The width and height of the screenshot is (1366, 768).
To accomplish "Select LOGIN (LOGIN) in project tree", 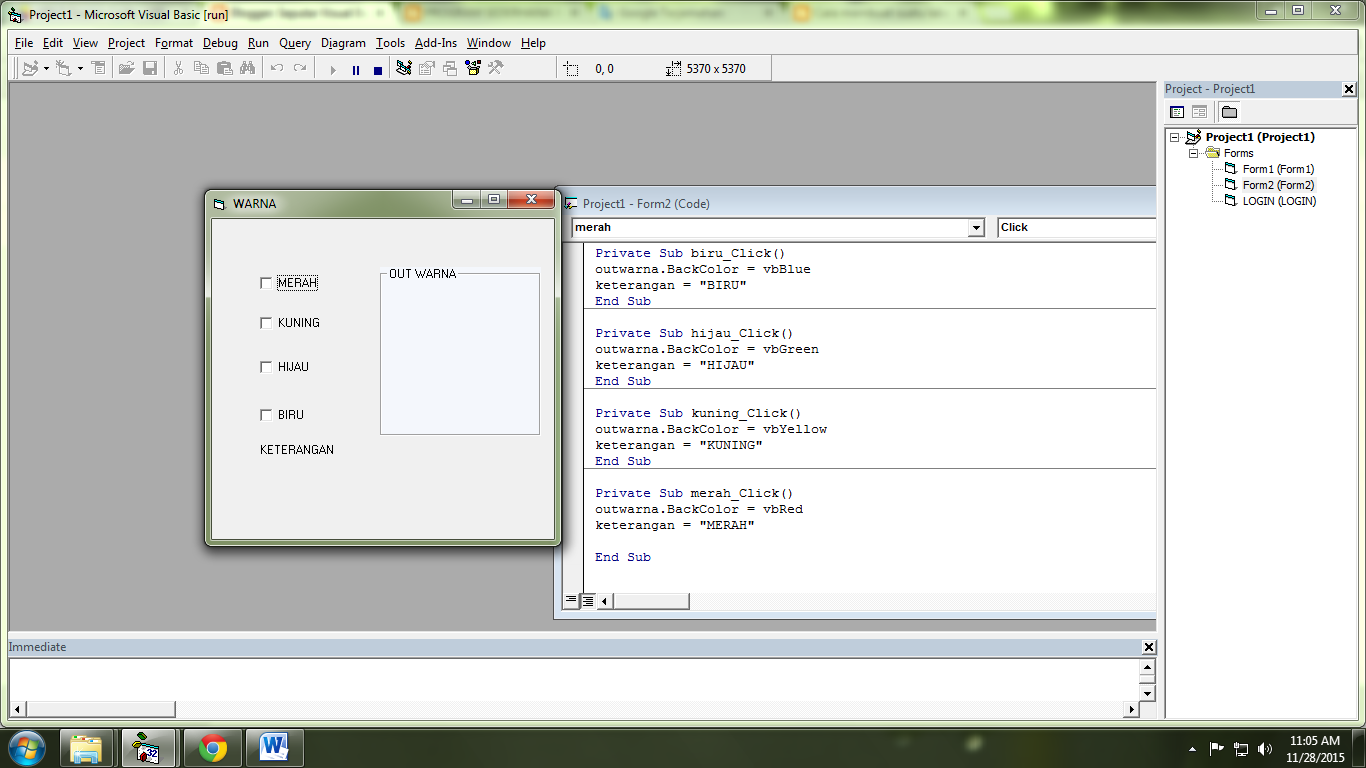I will click(x=1279, y=201).
